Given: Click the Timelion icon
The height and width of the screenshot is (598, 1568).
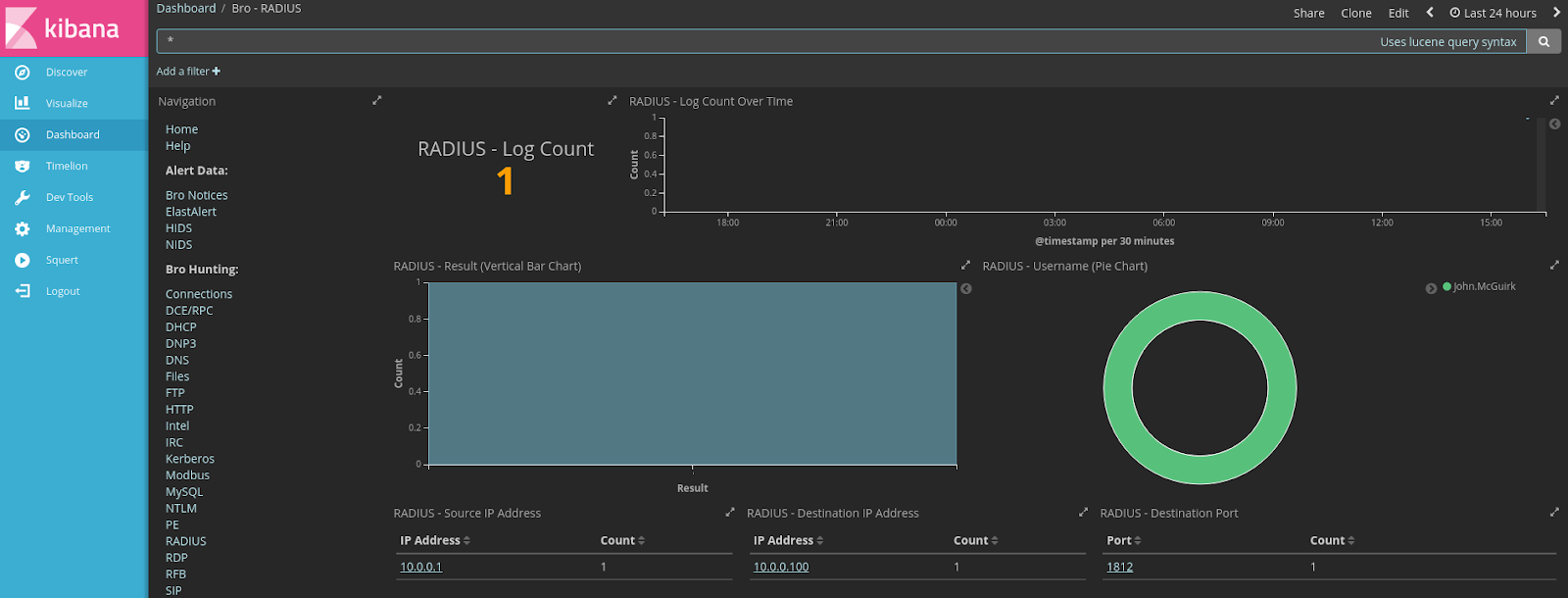Looking at the screenshot, I should tap(23, 166).
